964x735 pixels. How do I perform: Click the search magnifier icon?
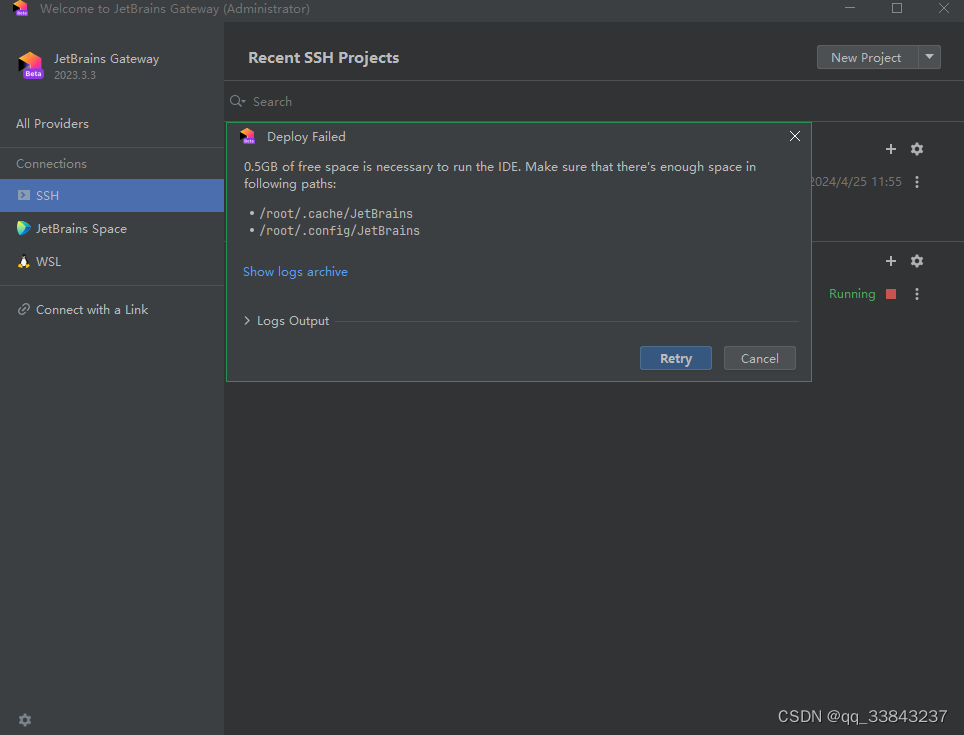point(237,101)
